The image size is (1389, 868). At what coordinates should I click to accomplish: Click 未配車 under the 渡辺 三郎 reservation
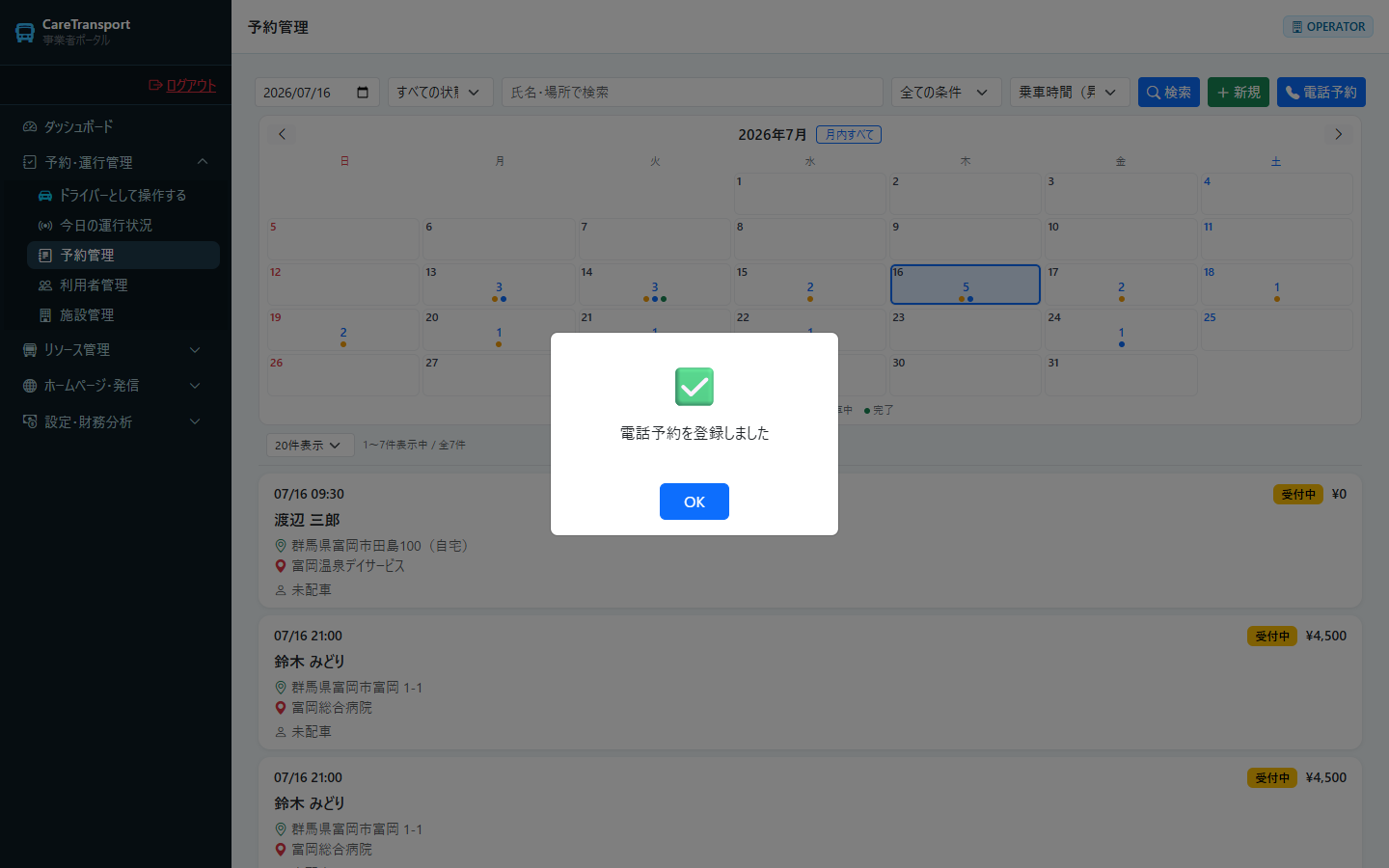pyautogui.click(x=312, y=590)
